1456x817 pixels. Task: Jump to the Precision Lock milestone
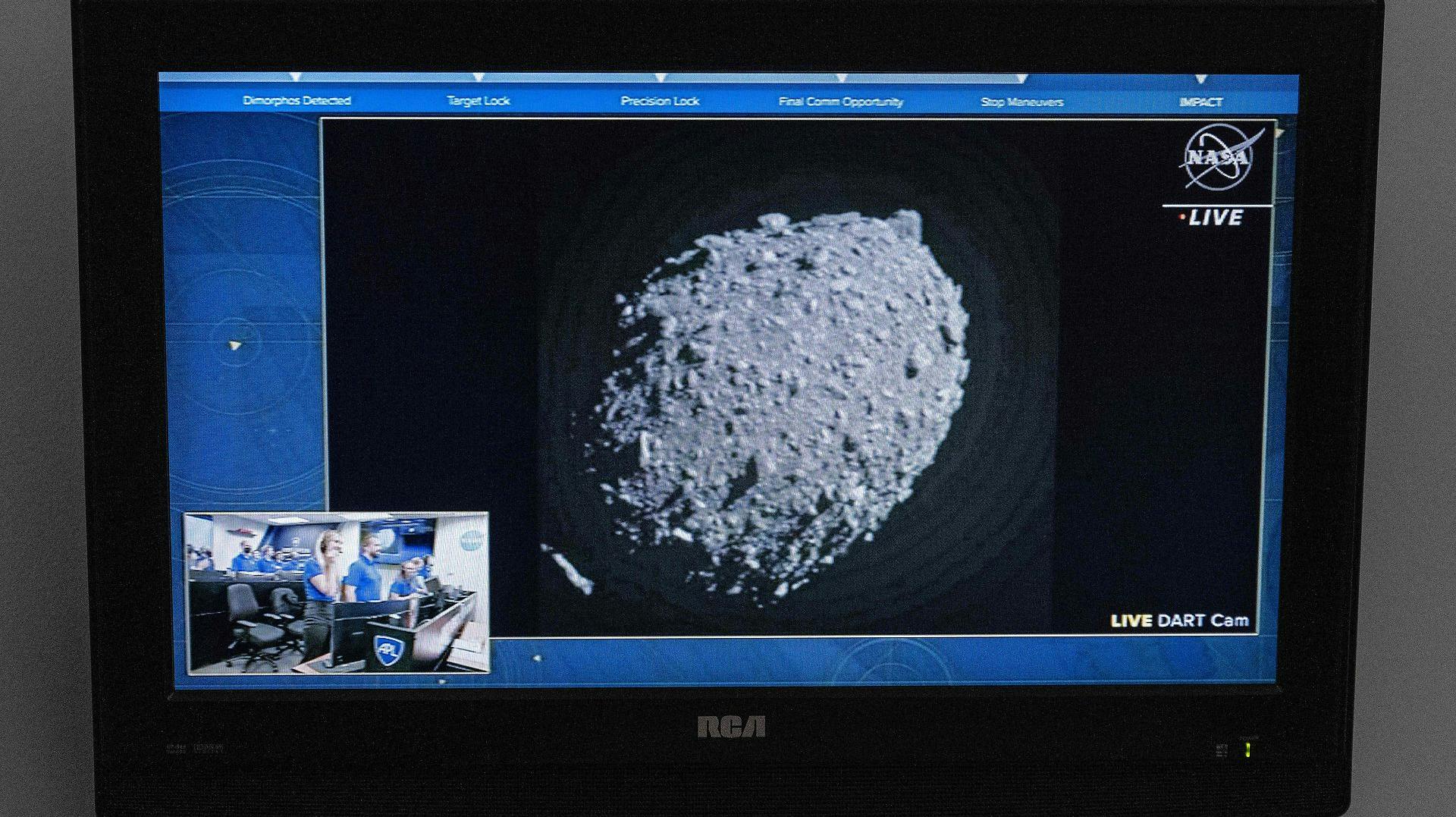[x=659, y=102]
